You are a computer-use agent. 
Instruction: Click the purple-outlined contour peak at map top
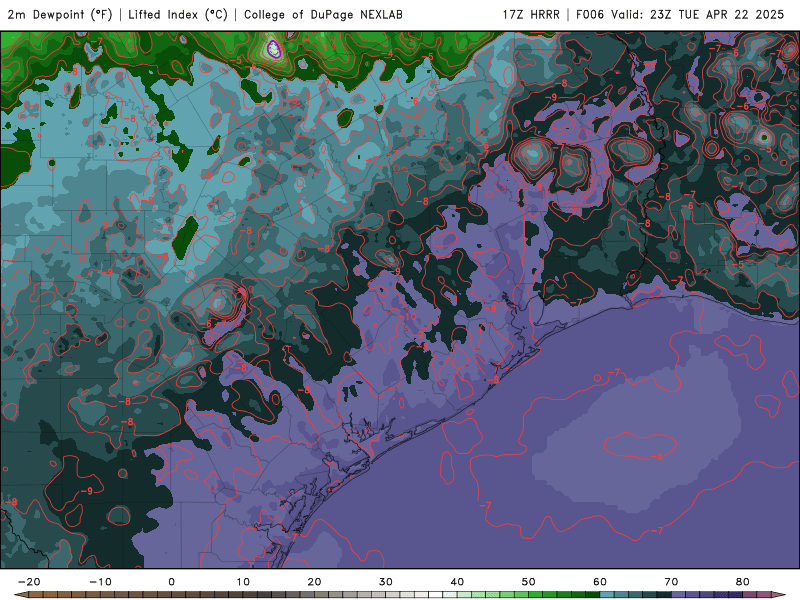click(x=273, y=49)
